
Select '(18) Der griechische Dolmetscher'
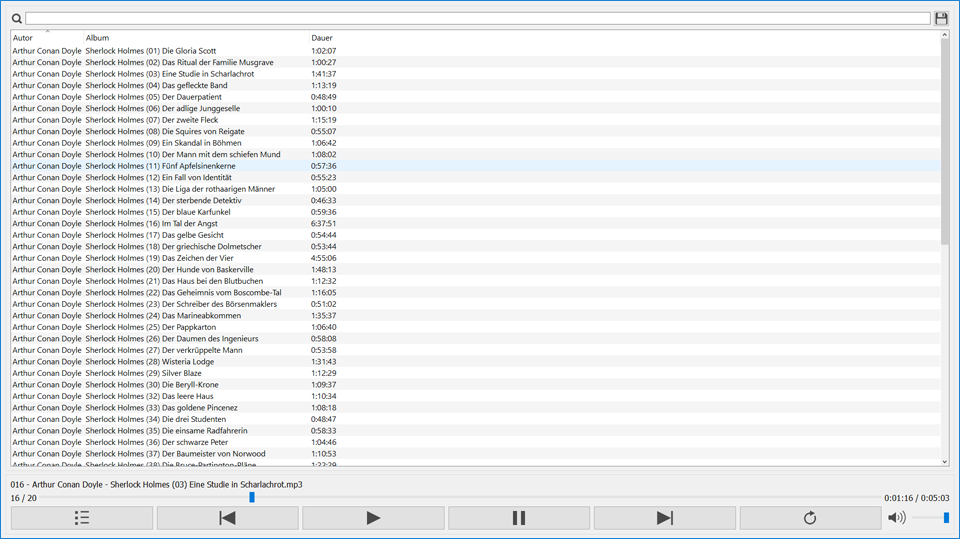coord(476,246)
